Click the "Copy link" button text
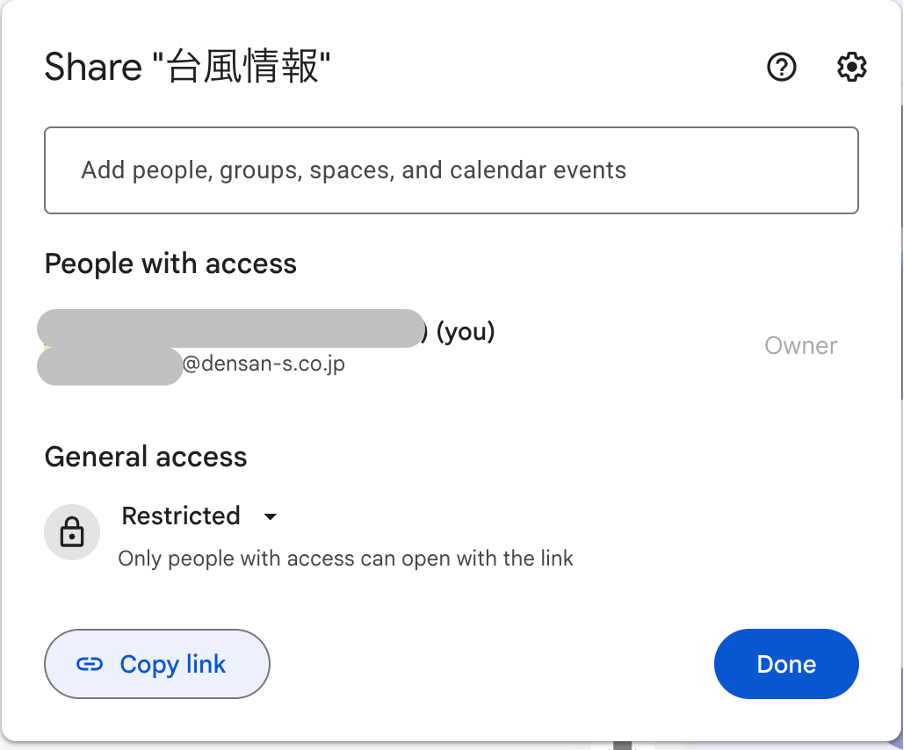This screenshot has width=904, height=750. click(173, 664)
